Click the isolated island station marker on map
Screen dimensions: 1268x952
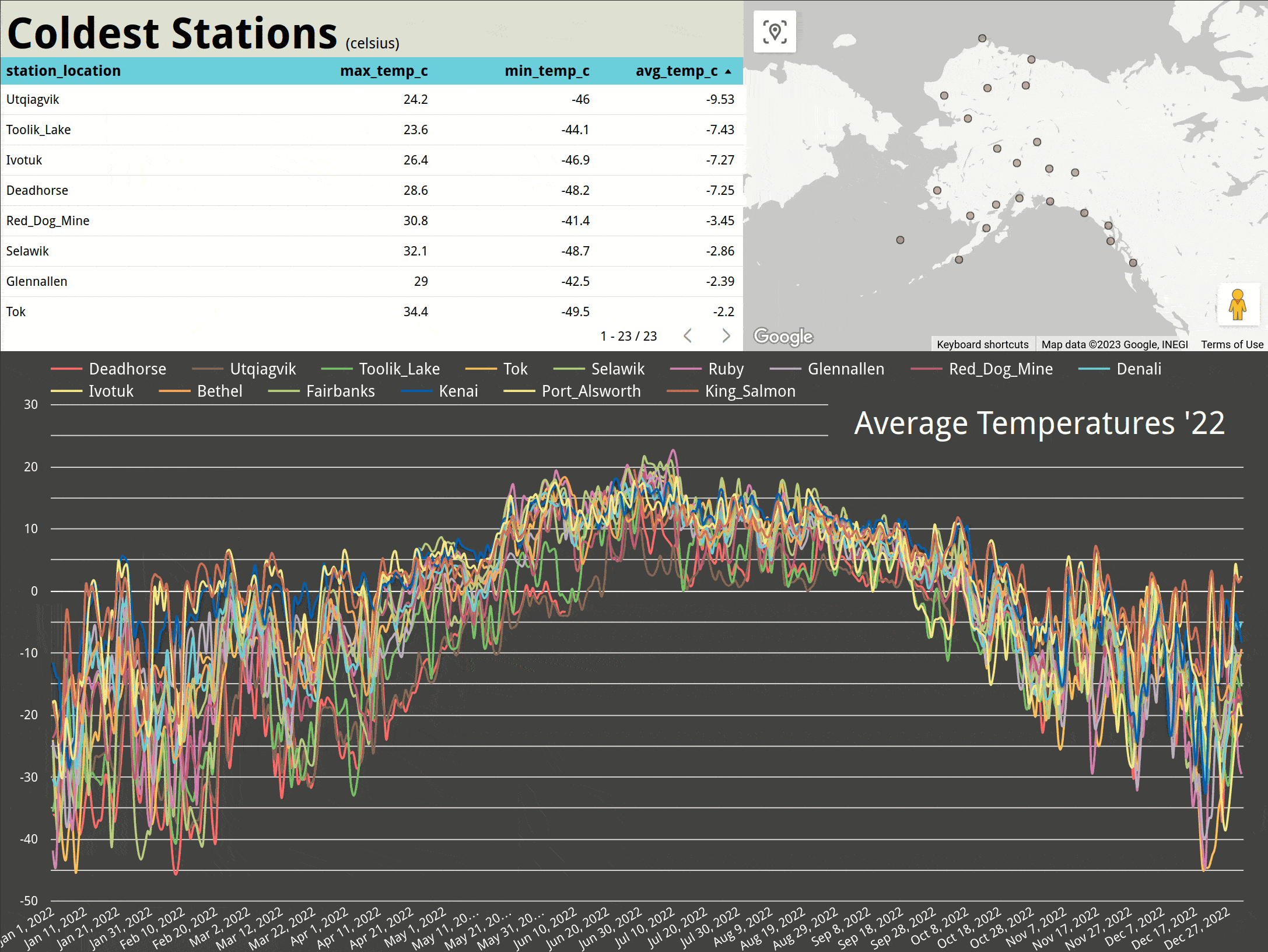(900, 240)
